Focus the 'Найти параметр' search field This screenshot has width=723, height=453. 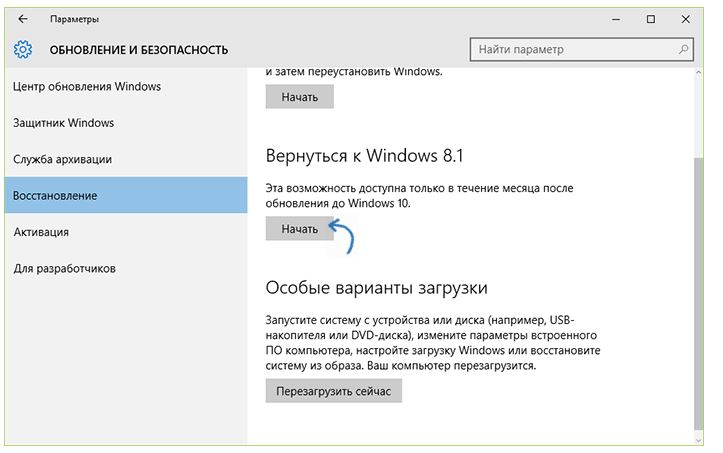581,49
